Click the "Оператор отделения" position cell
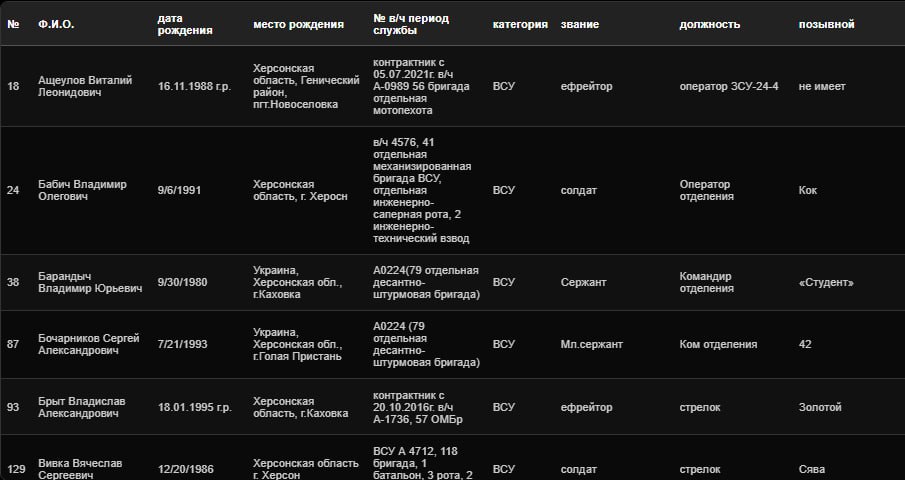This screenshot has width=905, height=480. coord(706,190)
